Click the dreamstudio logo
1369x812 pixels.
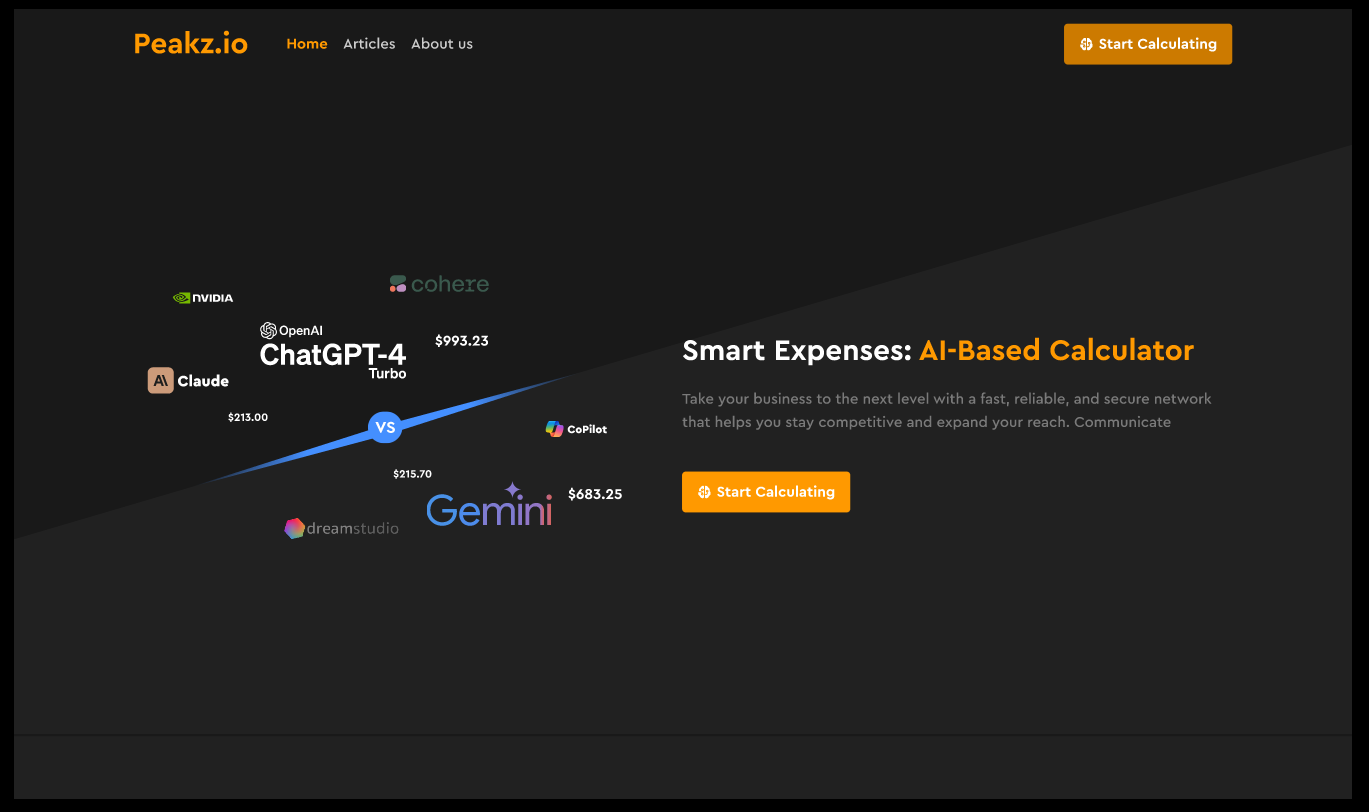[341, 529]
